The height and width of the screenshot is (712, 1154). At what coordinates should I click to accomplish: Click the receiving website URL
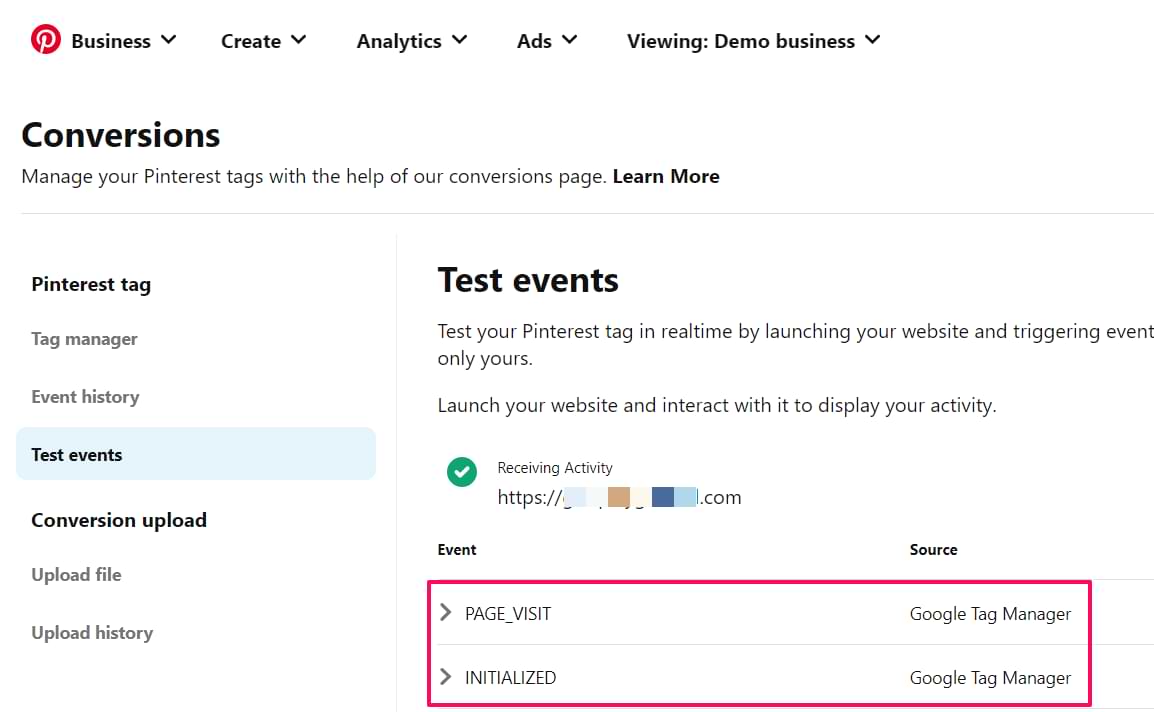coord(620,497)
